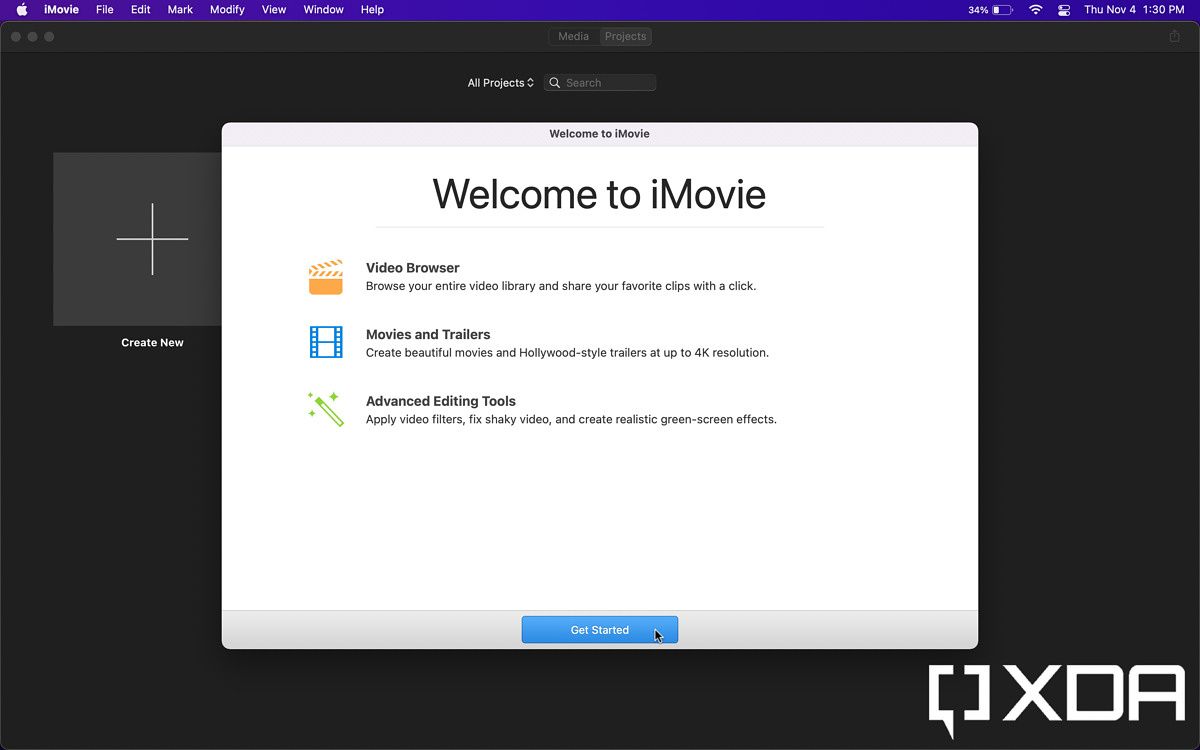This screenshot has height=750, width=1200.
Task: Click the date and time in the menu bar
Action: coord(1135,9)
